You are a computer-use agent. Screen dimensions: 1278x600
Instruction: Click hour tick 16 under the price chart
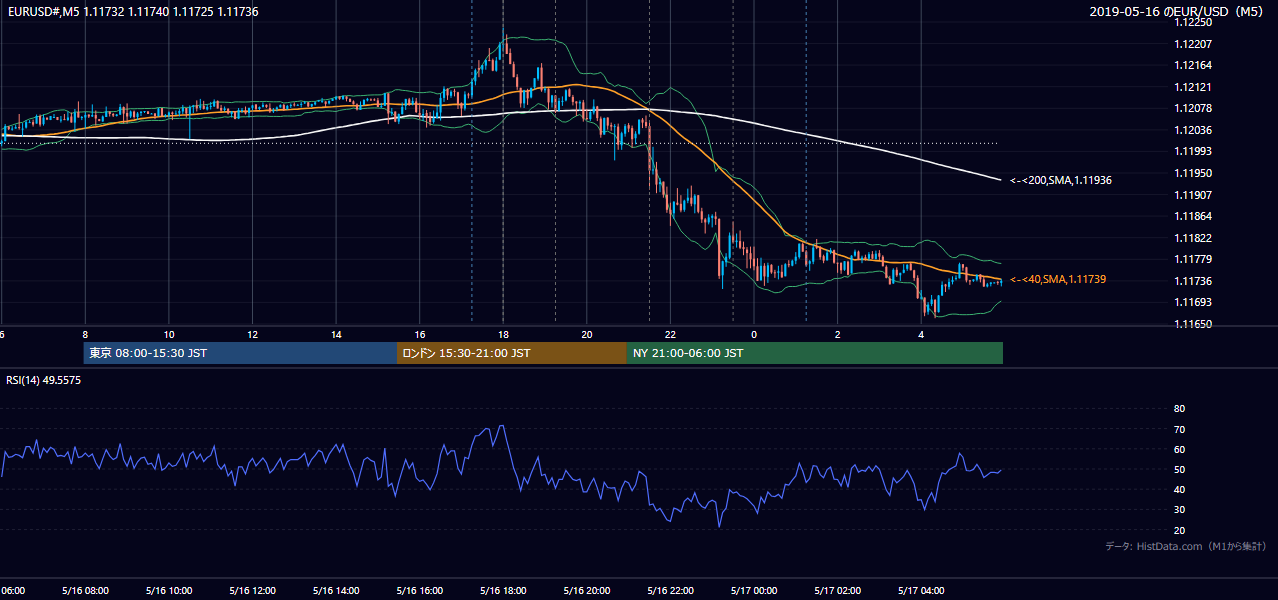coord(419,334)
